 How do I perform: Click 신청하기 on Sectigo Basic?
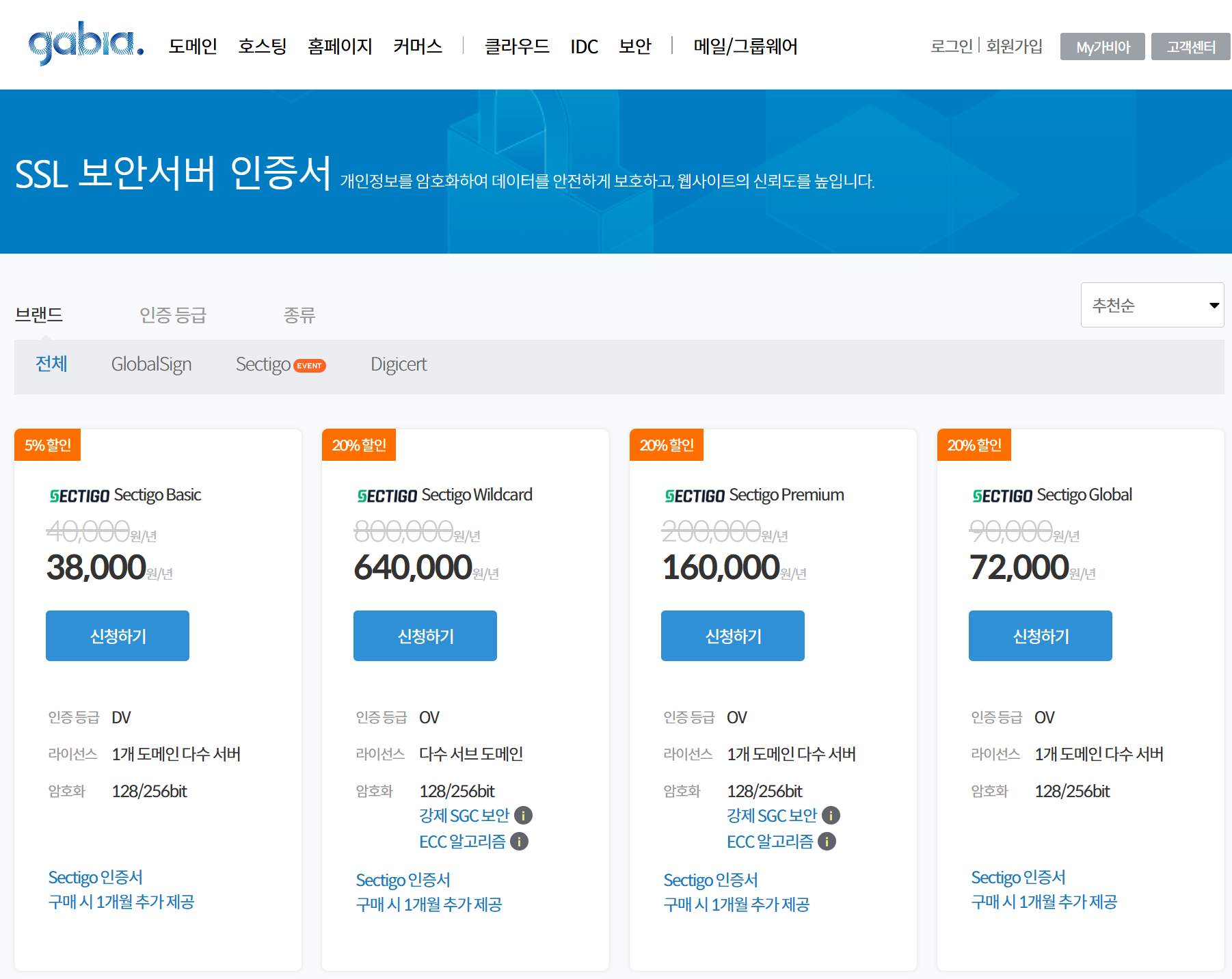point(117,635)
